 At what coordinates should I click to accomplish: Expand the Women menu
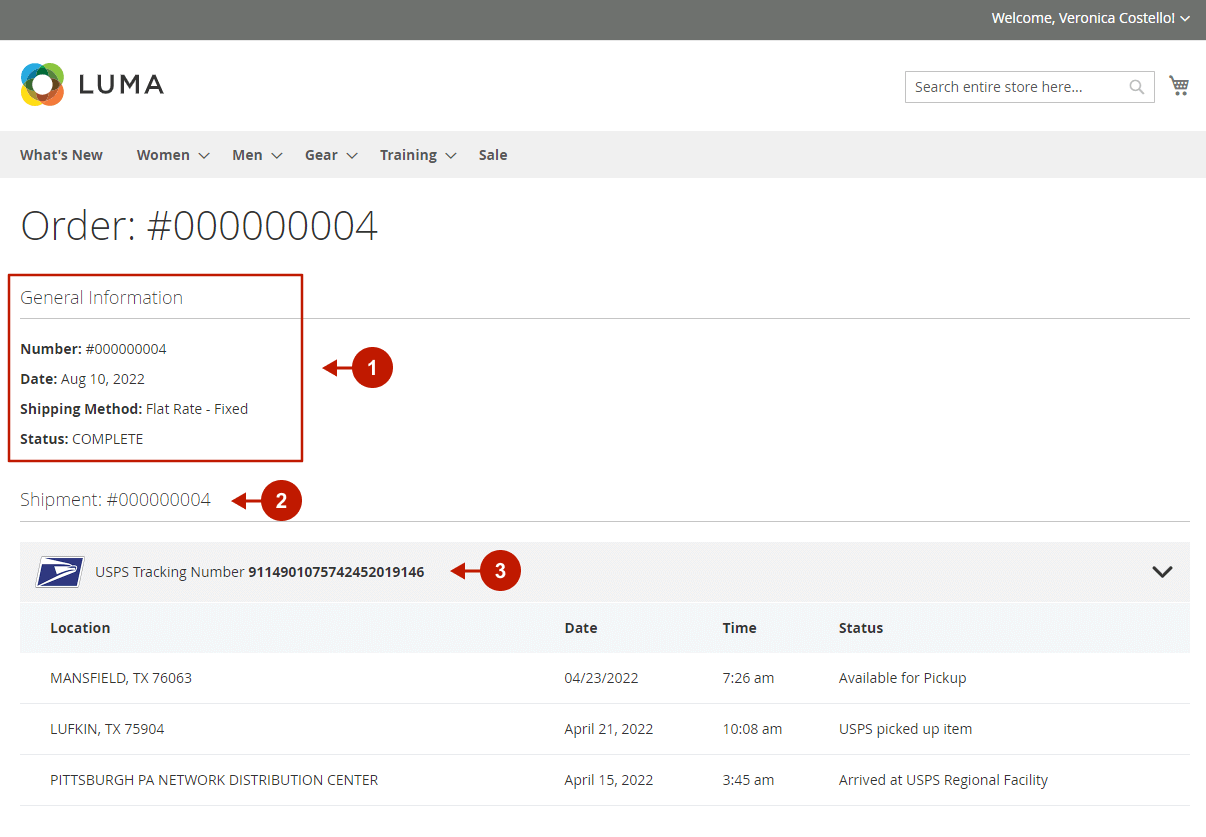point(172,155)
